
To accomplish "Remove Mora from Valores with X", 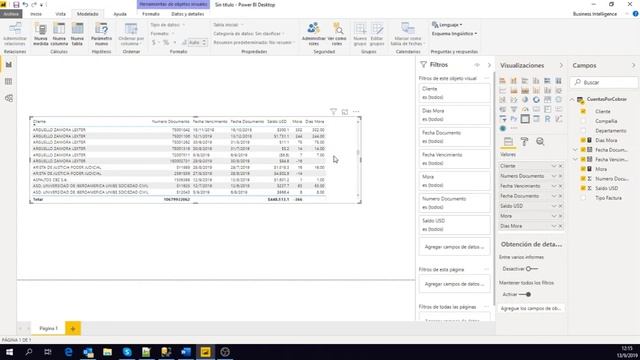I will click(560, 216).
